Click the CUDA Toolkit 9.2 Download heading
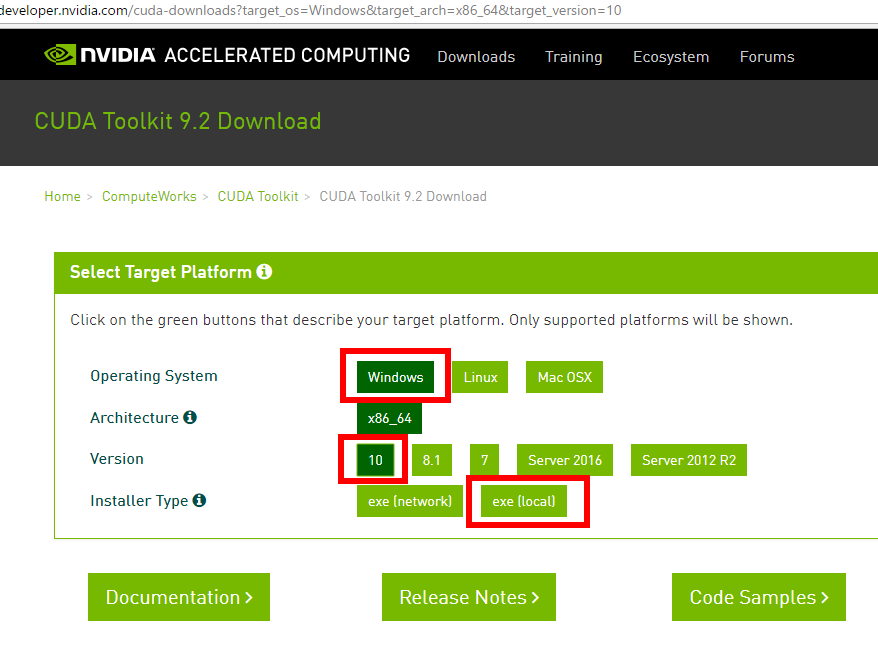This screenshot has height=648, width=878. click(178, 121)
